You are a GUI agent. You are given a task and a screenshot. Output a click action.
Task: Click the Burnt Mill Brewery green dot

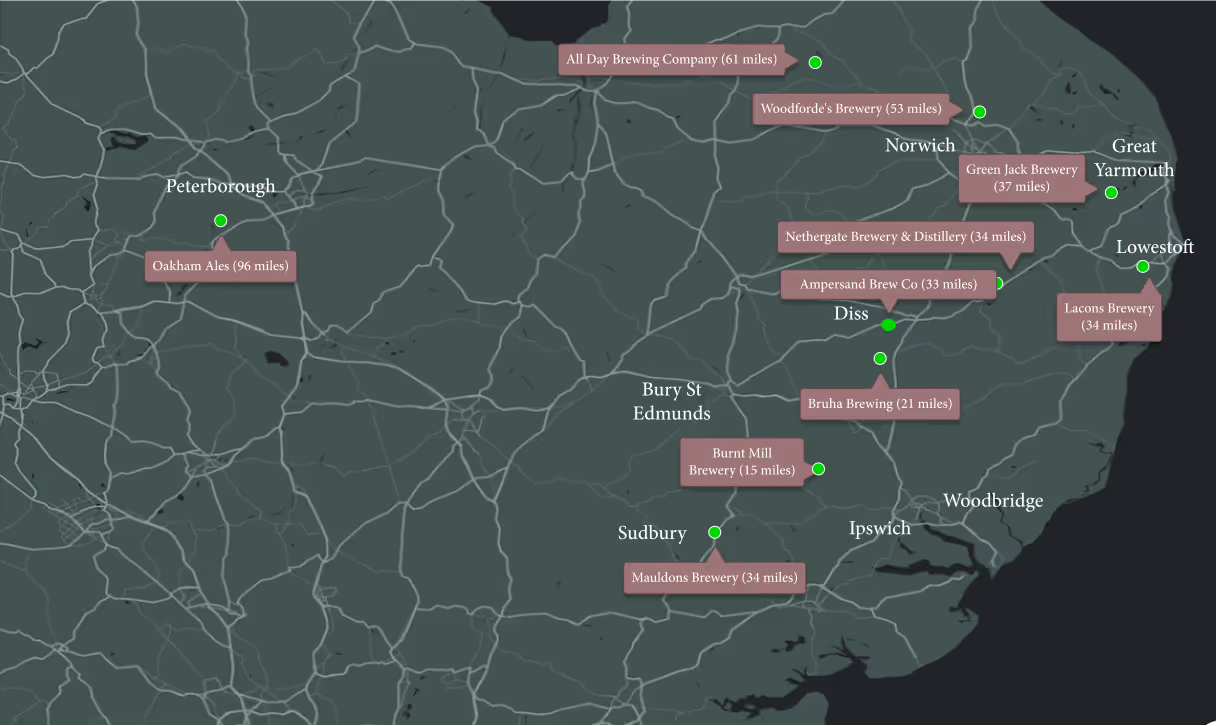pos(818,468)
